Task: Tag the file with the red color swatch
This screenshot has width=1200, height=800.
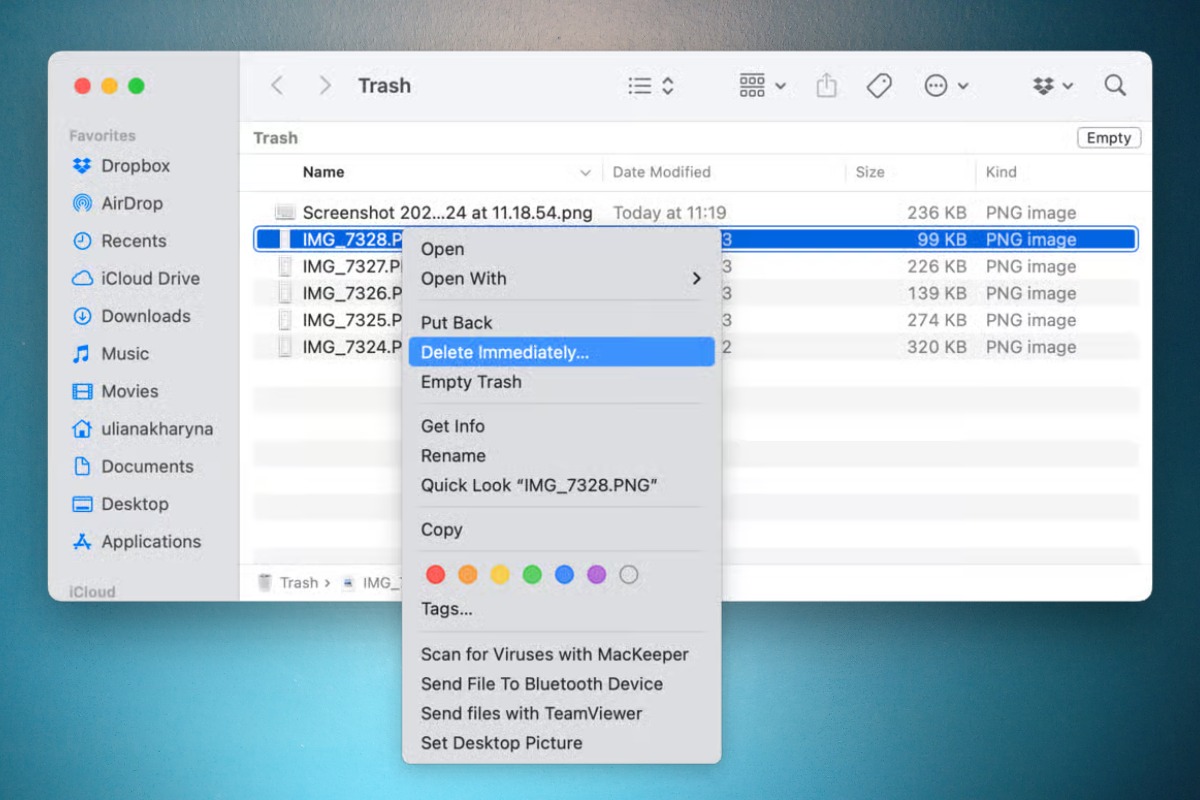Action: [435, 574]
